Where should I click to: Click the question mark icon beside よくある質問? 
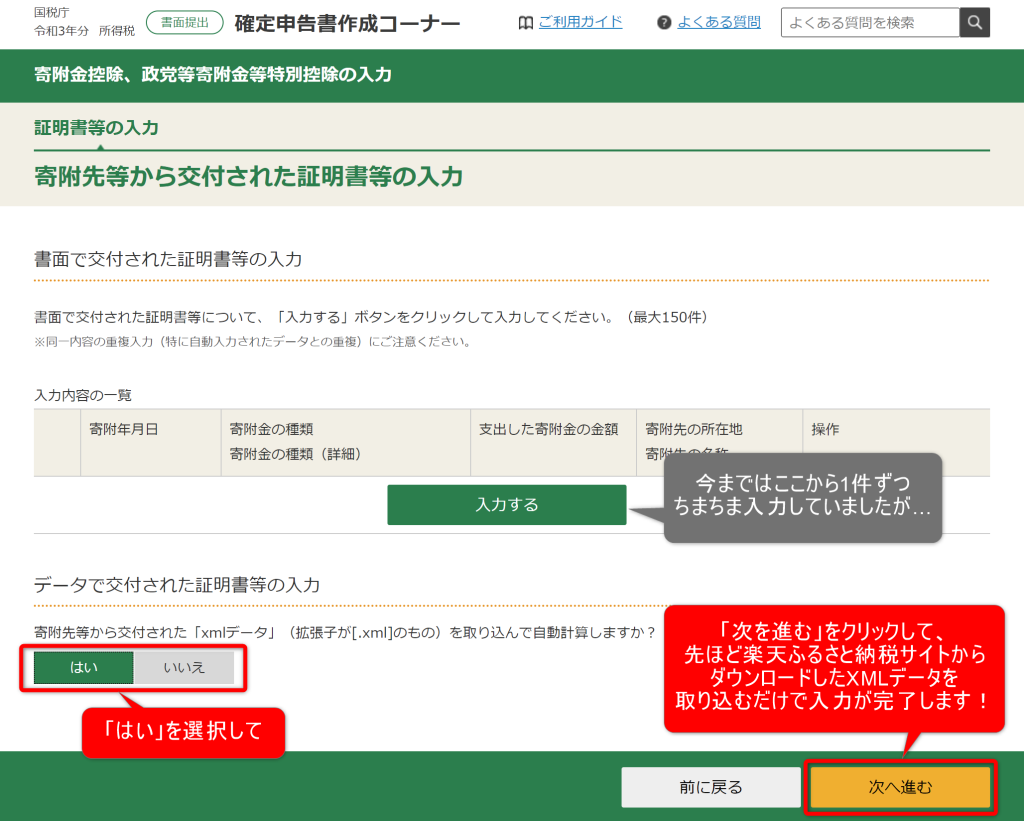click(665, 23)
